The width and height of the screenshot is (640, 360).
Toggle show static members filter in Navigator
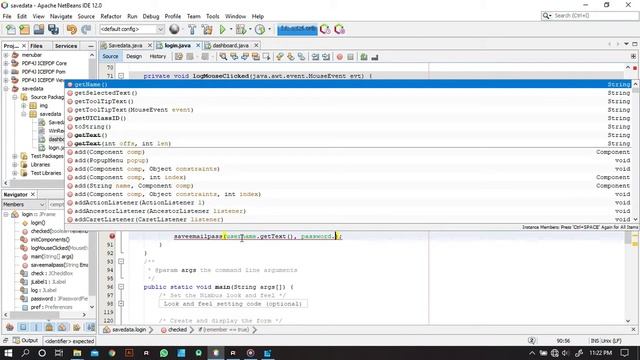(36, 327)
